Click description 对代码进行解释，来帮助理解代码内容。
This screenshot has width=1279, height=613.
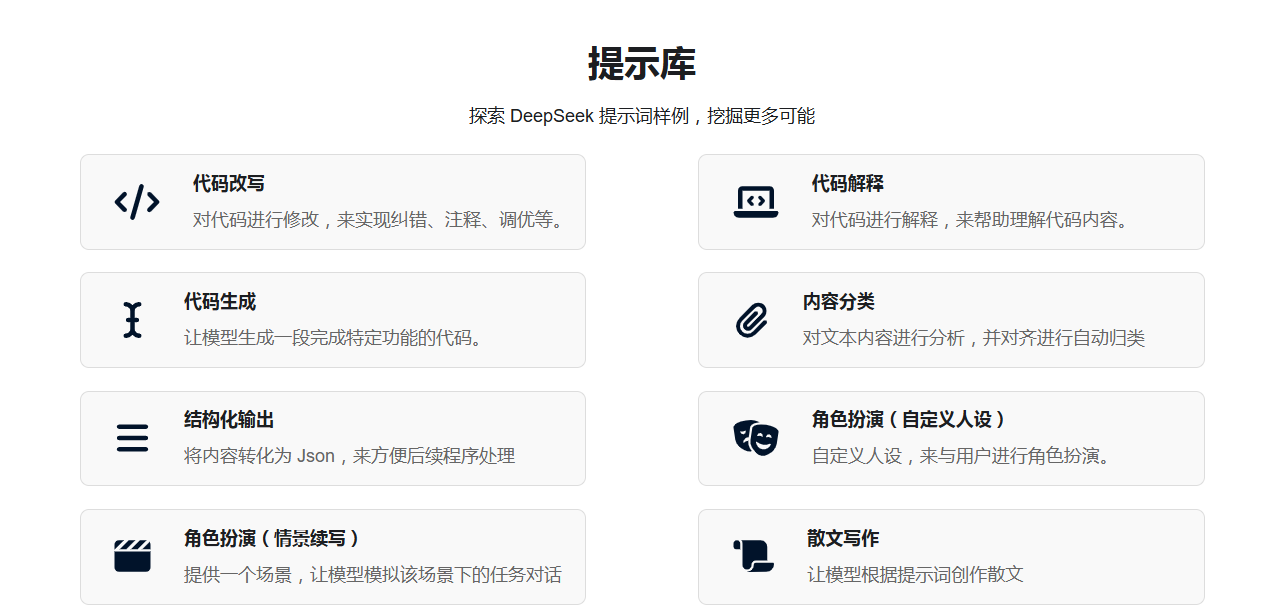click(x=972, y=220)
